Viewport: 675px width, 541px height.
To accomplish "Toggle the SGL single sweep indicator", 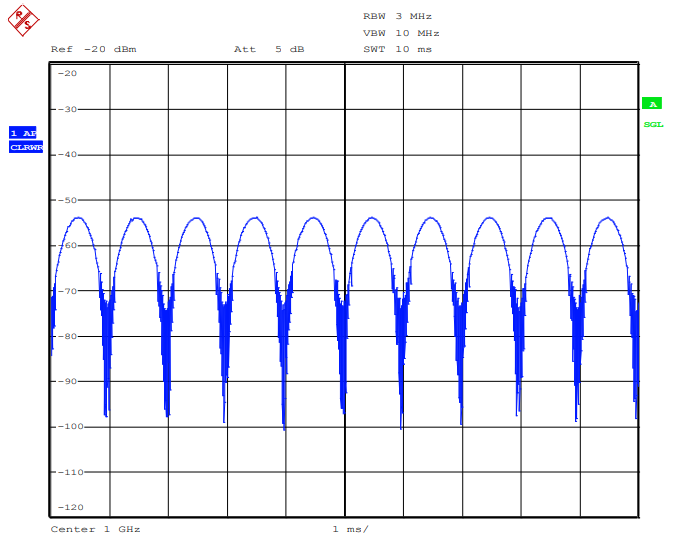I will click(x=653, y=124).
